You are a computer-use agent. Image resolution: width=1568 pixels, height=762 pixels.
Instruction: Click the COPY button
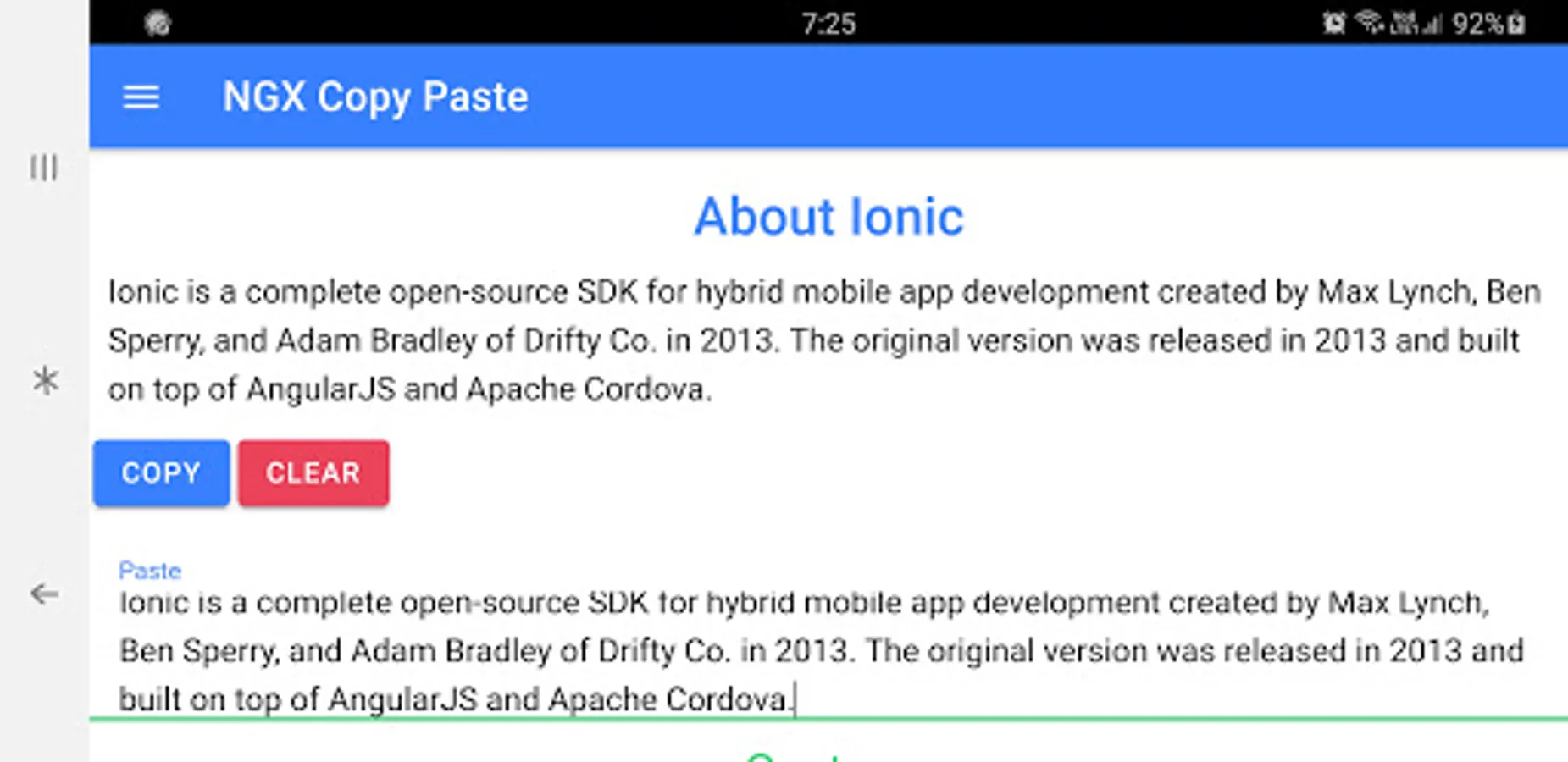pyautogui.click(x=161, y=472)
